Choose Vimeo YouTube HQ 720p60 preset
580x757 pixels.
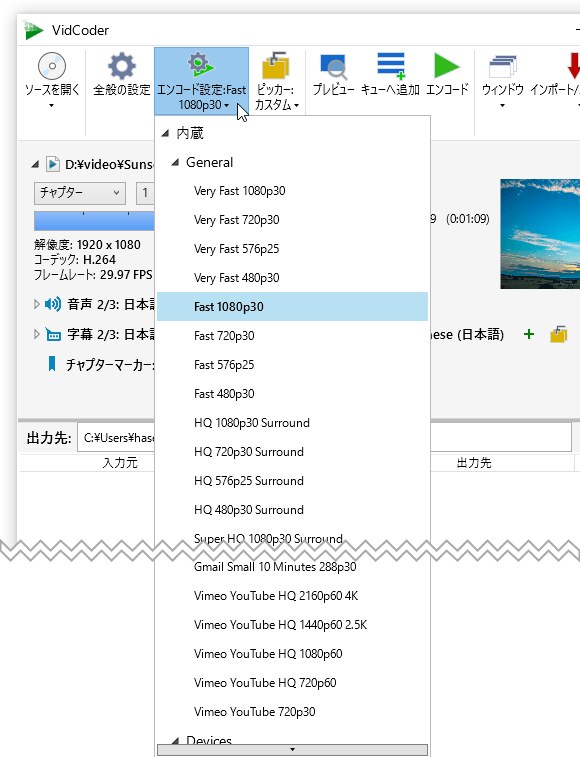coord(292,682)
